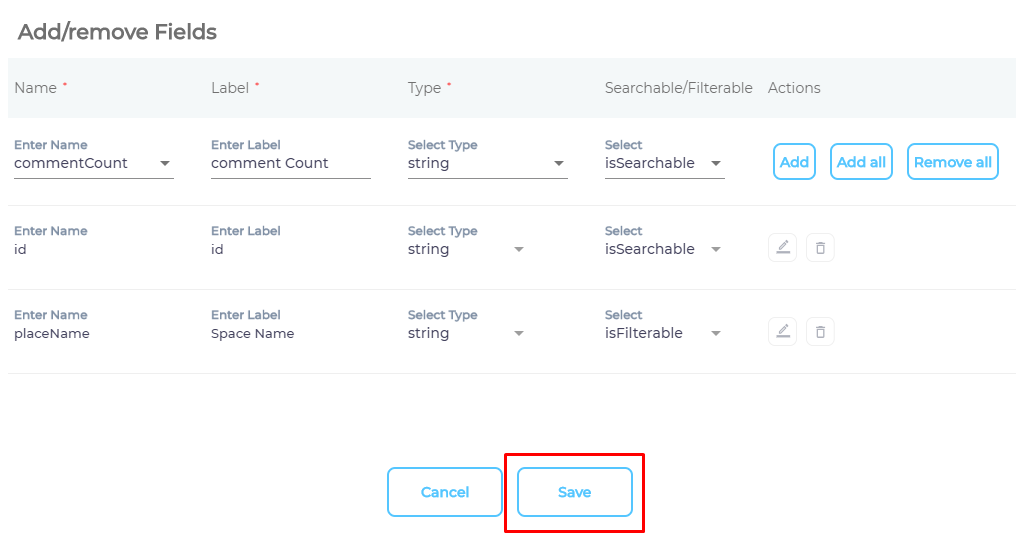Cancel the field changes

pyautogui.click(x=445, y=492)
